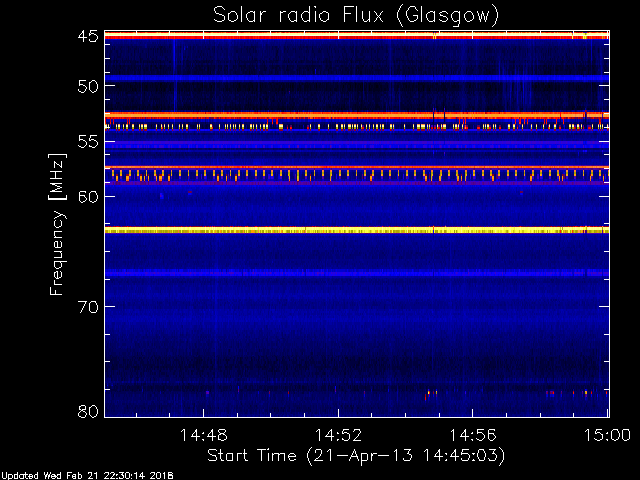Click the bright yellow emission band near 63 MHz
The image size is (640, 480).
coord(357,231)
